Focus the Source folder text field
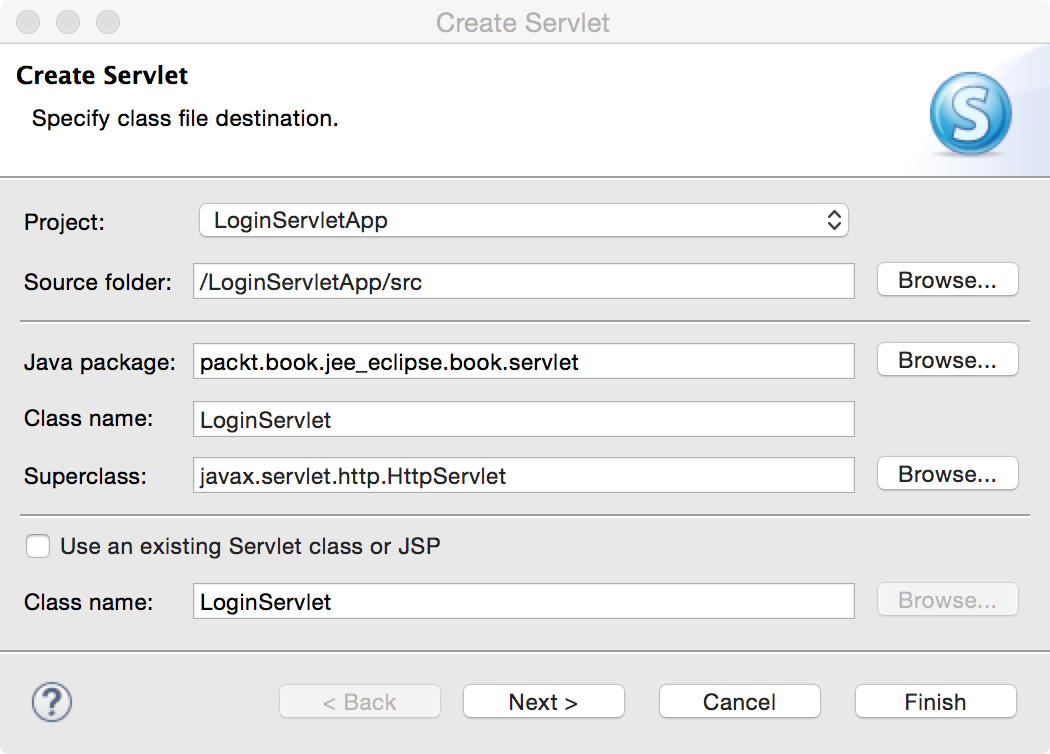Viewport: 1050px width, 754px height. click(x=523, y=282)
